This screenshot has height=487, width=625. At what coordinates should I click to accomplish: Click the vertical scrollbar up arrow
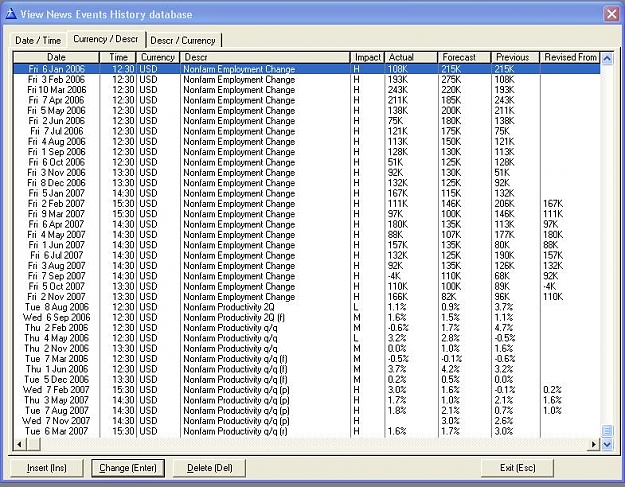pos(607,59)
